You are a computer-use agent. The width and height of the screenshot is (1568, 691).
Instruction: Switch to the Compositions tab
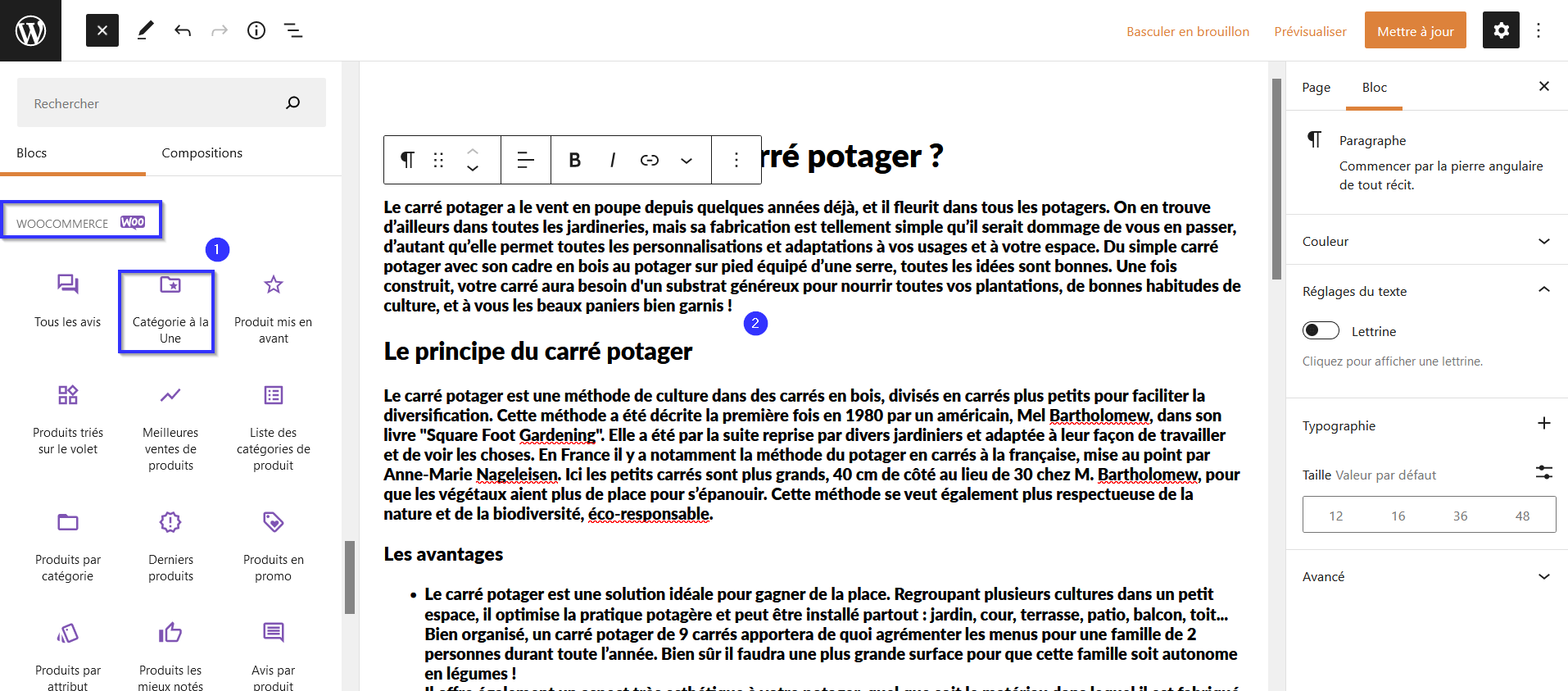click(202, 153)
